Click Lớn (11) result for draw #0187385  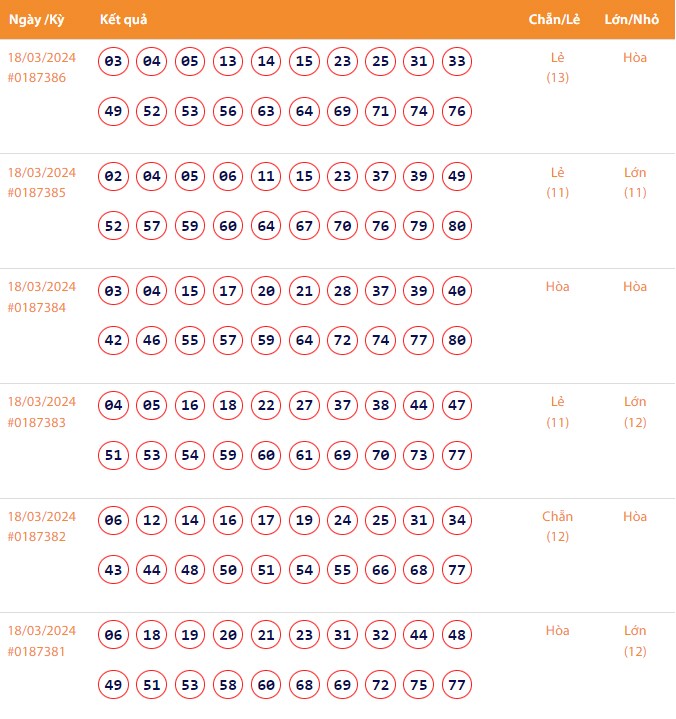coord(635,182)
